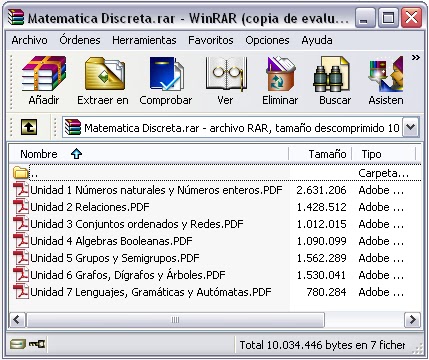Click the PDF icon of Unidad 1
The width and height of the screenshot is (429, 360).
[21, 190]
